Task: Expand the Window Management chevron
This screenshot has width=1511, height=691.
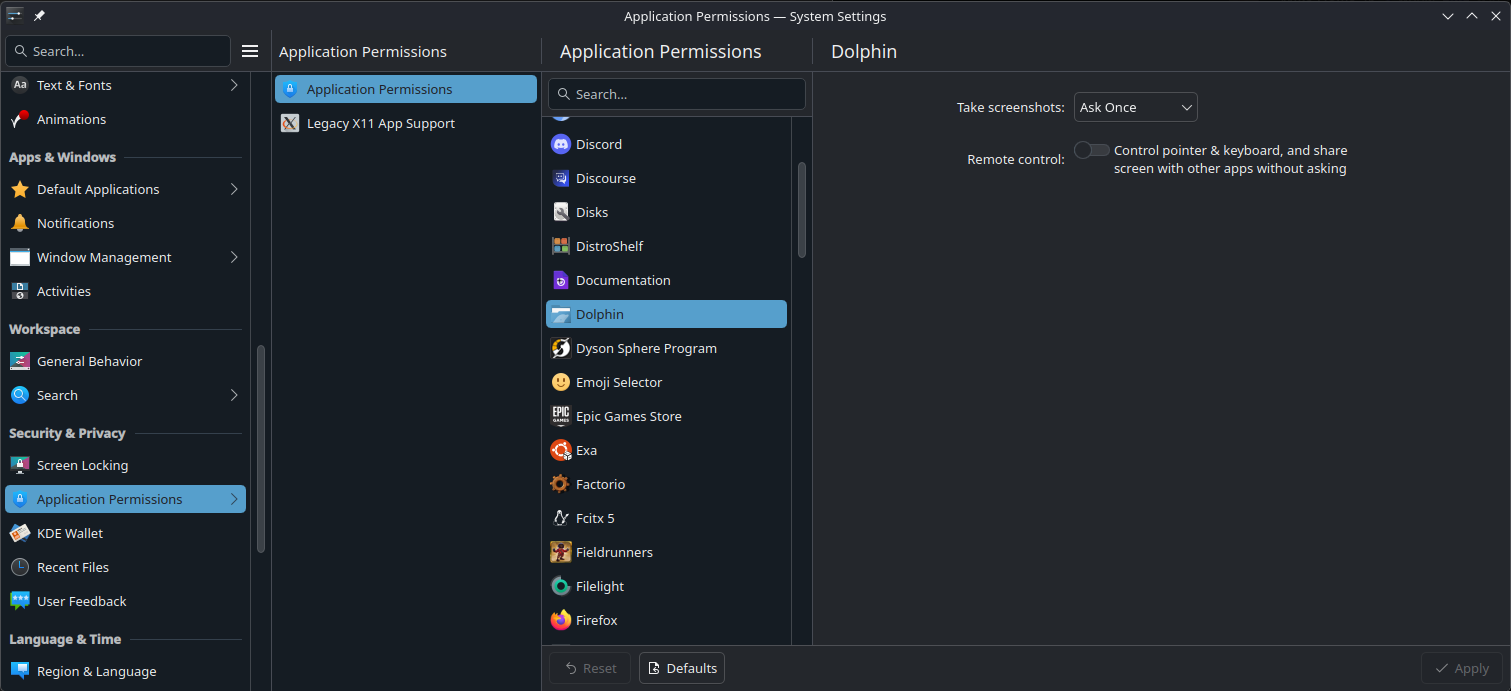Action: point(234,257)
